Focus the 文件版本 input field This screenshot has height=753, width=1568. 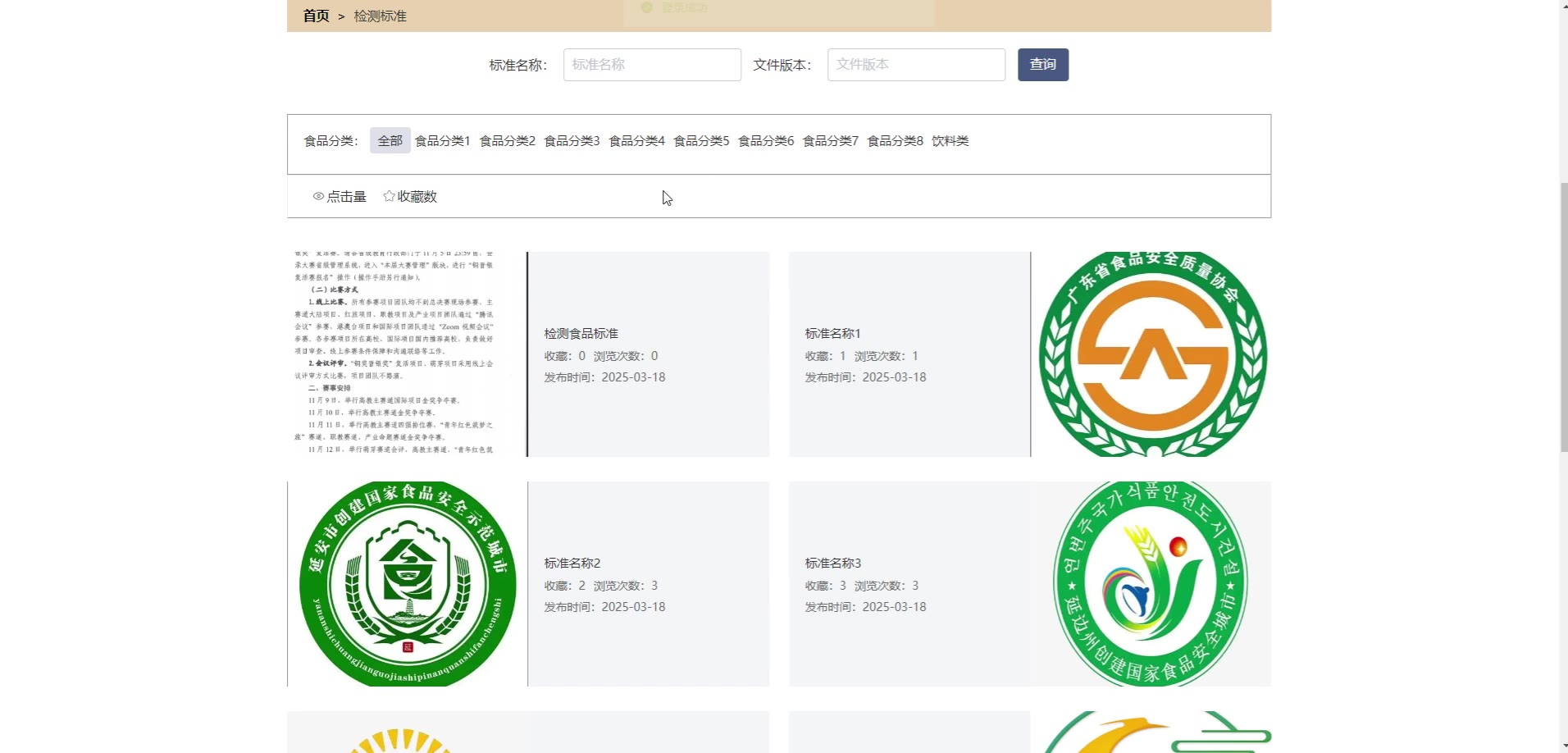point(916,65)
